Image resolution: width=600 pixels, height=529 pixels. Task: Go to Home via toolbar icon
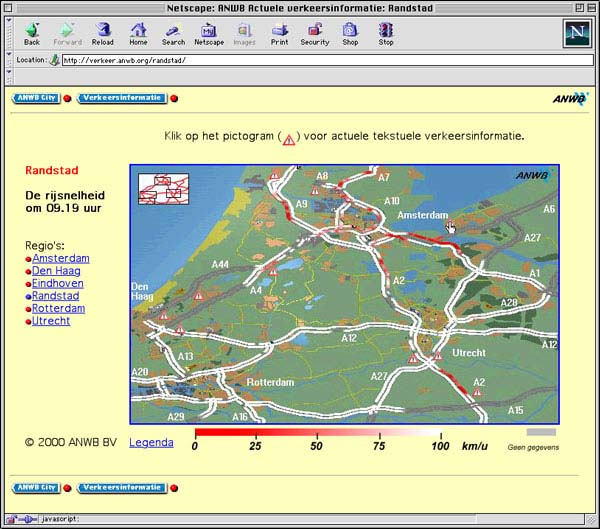[x=138, y=34]
